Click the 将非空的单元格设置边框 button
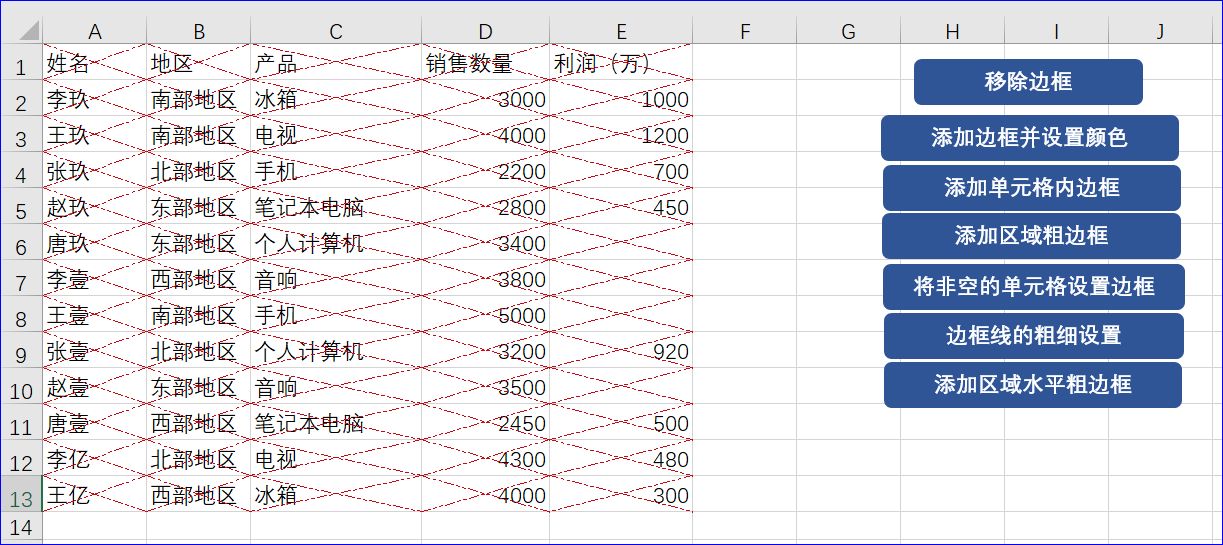1223x545 pixels. (1034, 287)
